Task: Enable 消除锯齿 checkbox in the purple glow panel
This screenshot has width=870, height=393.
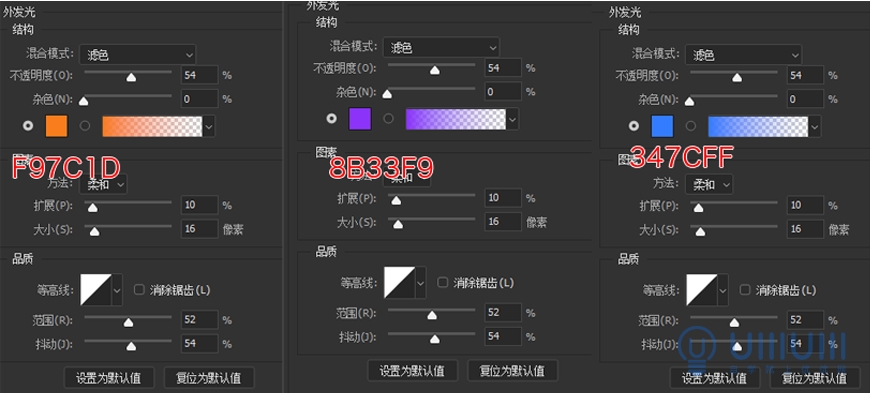Action: tap(442, 283)
